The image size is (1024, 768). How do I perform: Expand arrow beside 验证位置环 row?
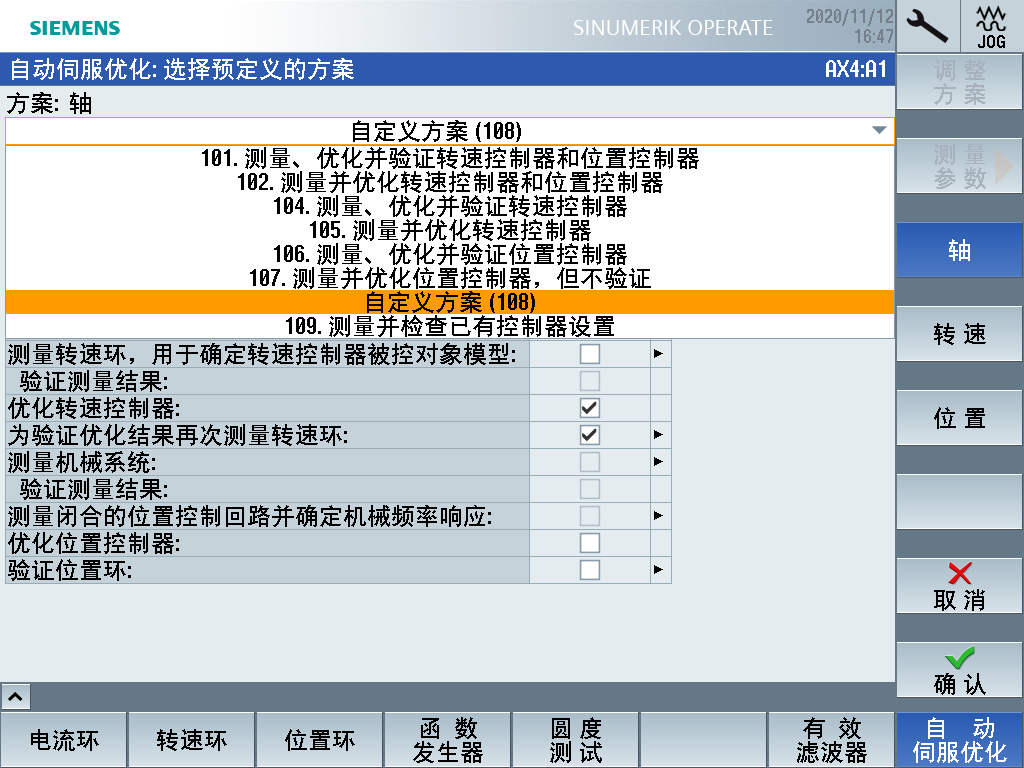[659, 570]
